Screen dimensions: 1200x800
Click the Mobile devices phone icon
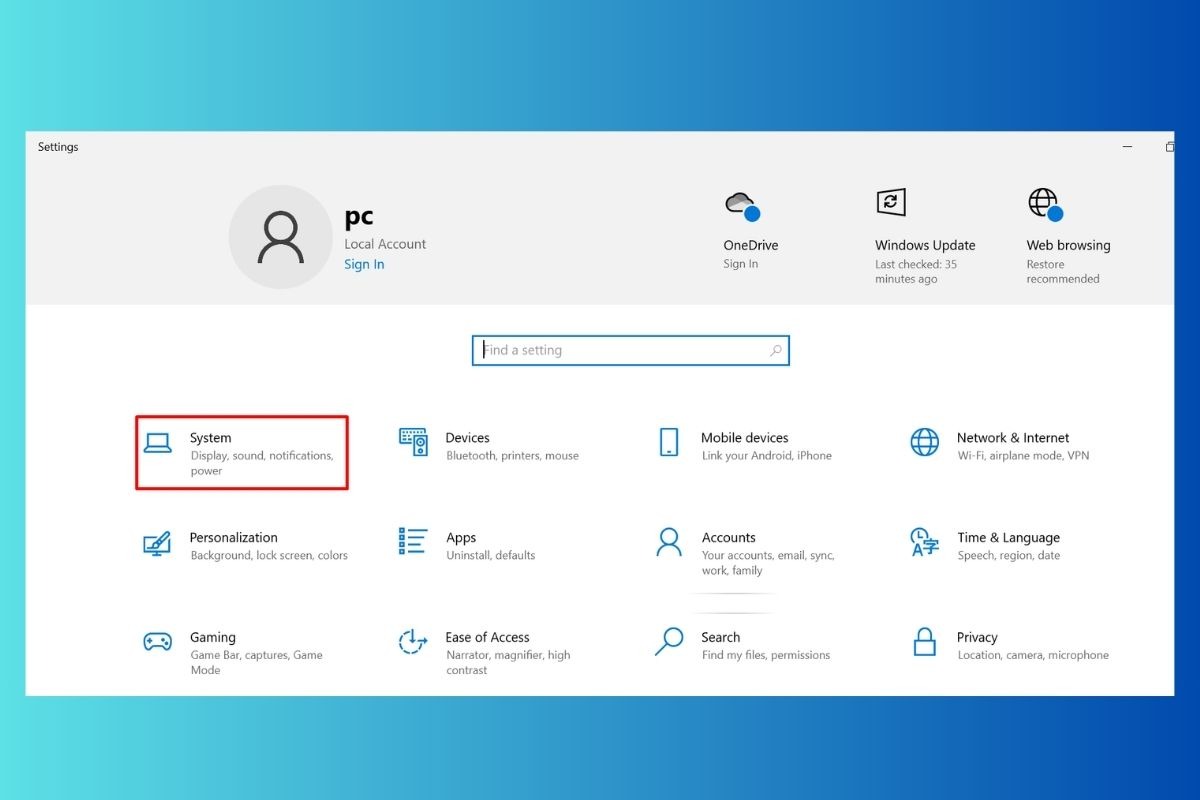coord(669,442)
